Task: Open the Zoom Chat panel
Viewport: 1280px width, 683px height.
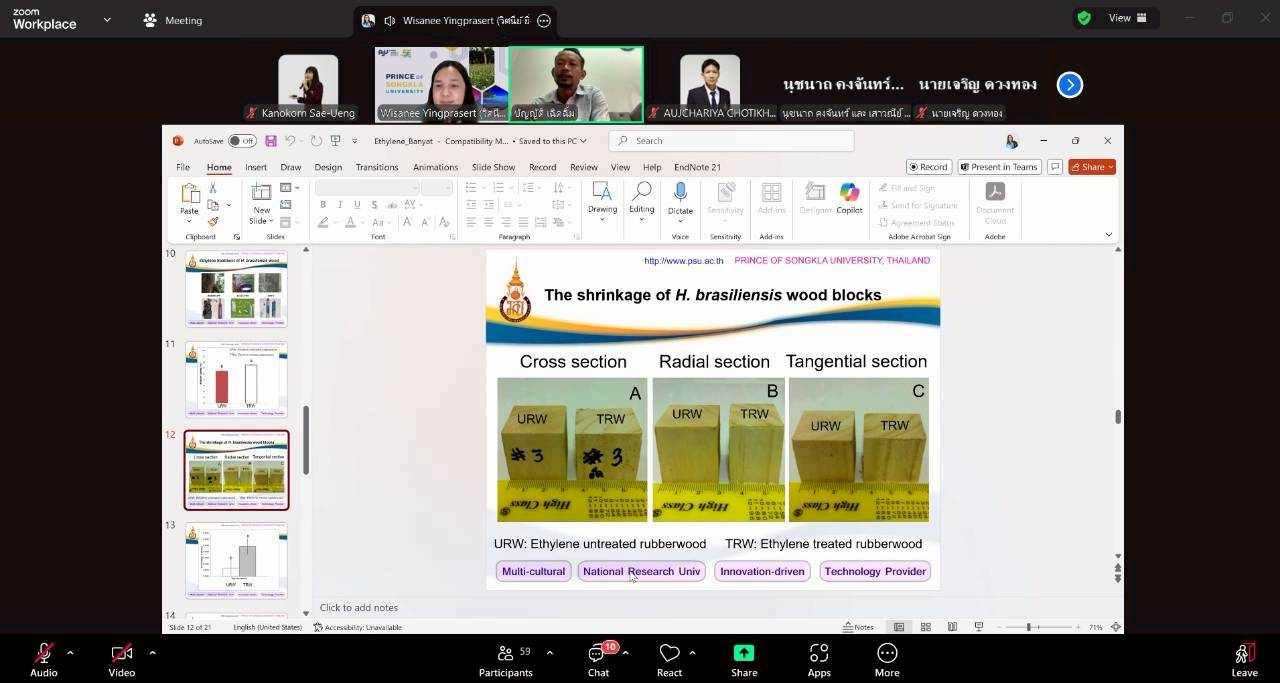Action: tap(598, 653)
